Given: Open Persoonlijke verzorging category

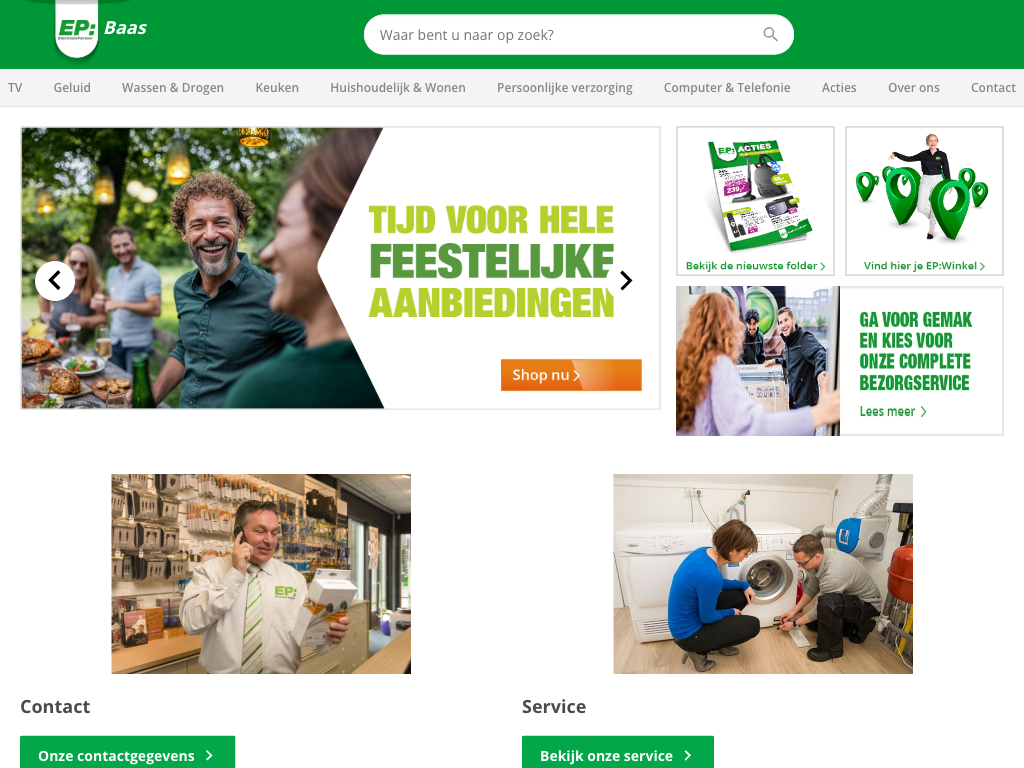Looking at the screenshot, I should pos(565,88).
